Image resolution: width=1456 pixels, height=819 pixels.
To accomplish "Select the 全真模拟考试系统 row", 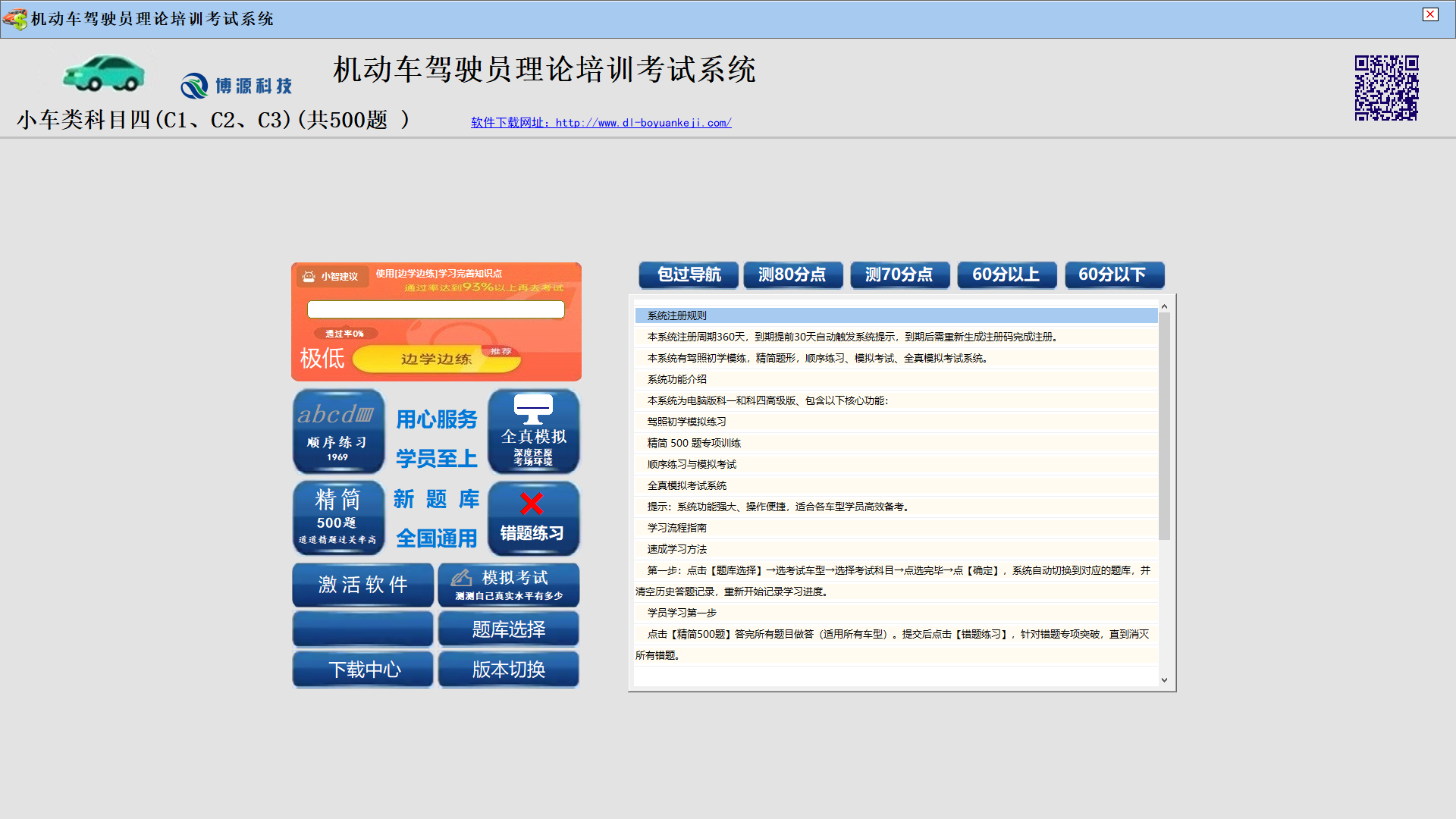I will [896, 485].
